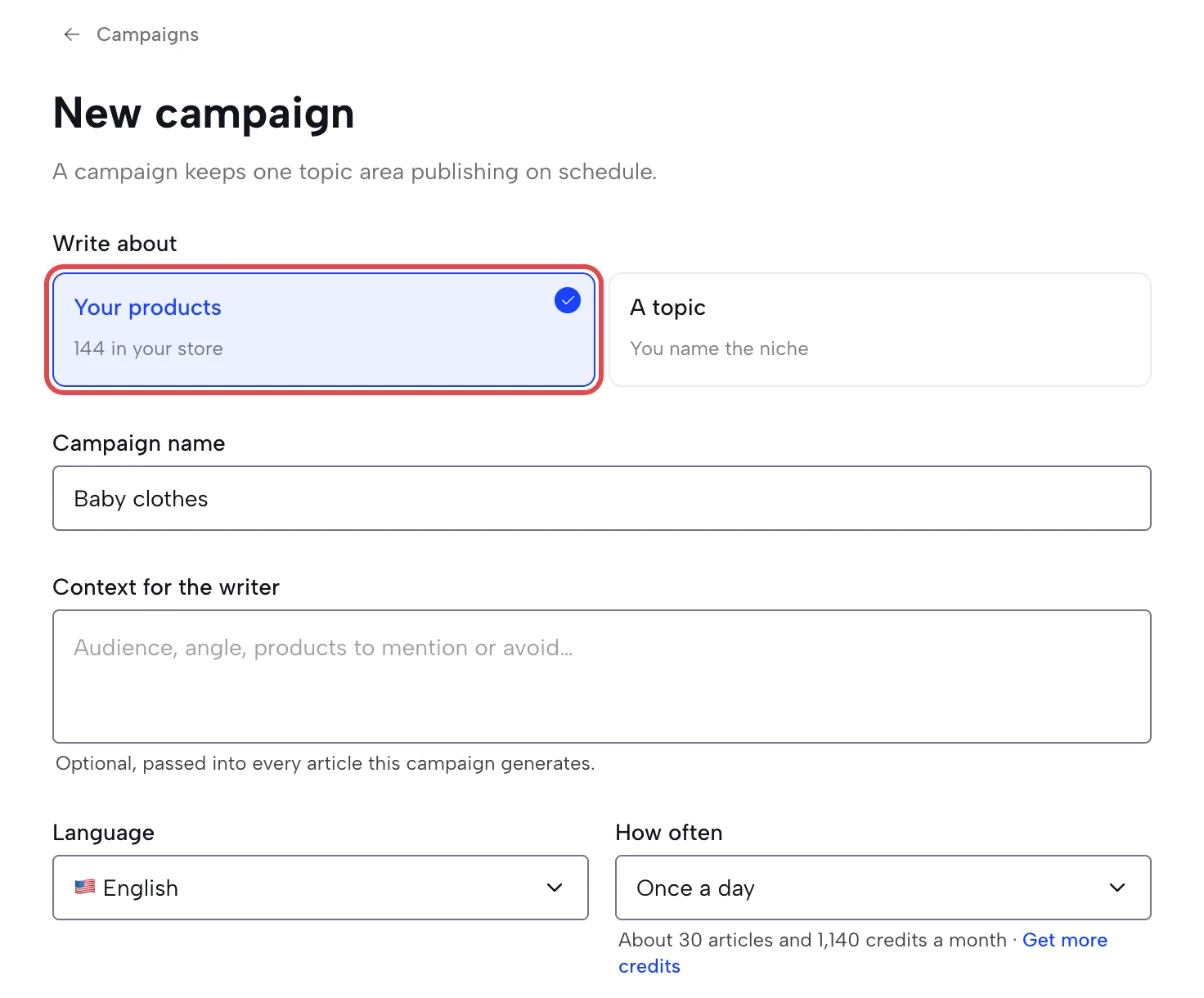The height and width of the screenshot is (998, 1204).
Task: Click the 'Write about' label
Action: coord(115,243)
